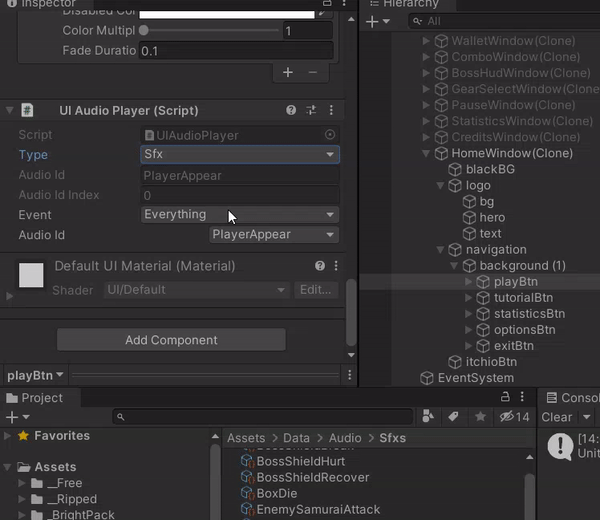600x520 pixels.
Task: Collapse HomeWindow(Clone) in Hierarchy
Action: click(x=426, y=153)
